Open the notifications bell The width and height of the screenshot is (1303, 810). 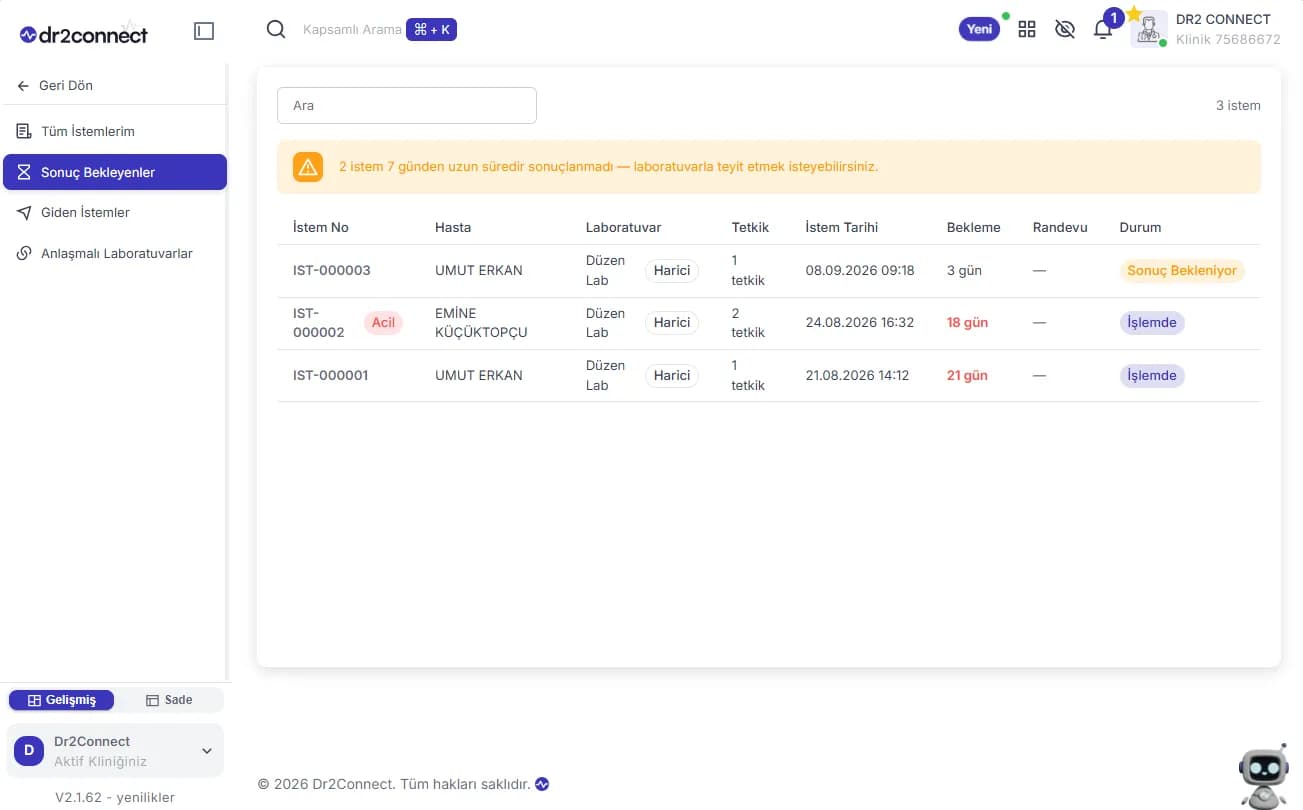pyautogui.click(x=1103, y=29)
